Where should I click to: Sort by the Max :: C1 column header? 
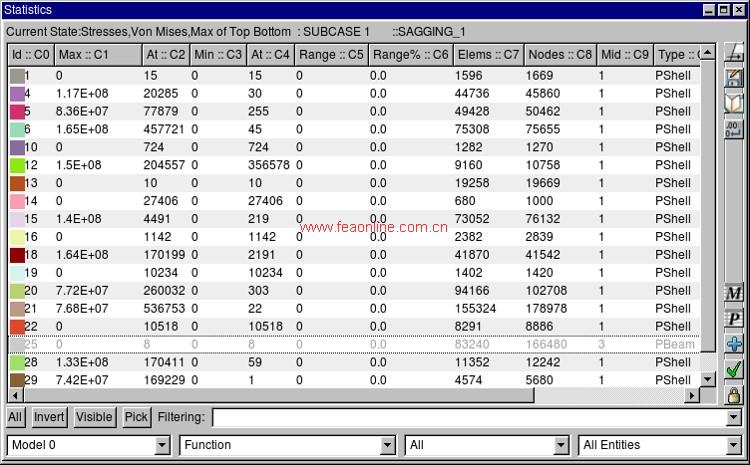point(96,54)
